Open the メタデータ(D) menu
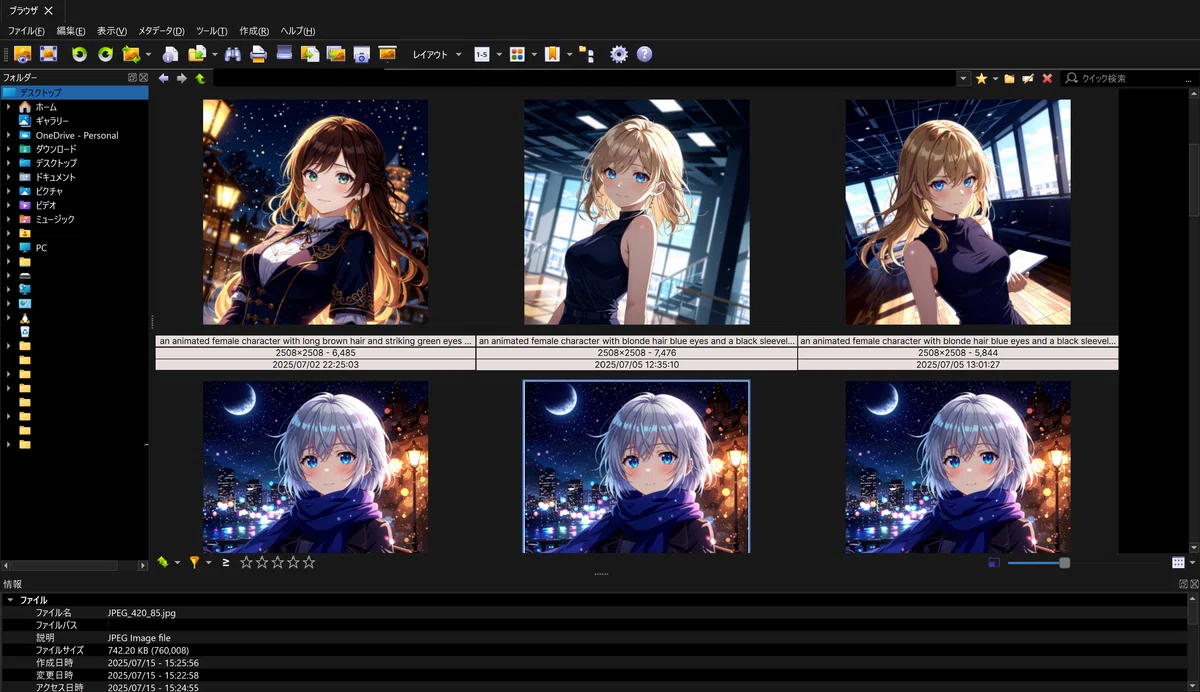1200x692 pixels. point(161,31)
